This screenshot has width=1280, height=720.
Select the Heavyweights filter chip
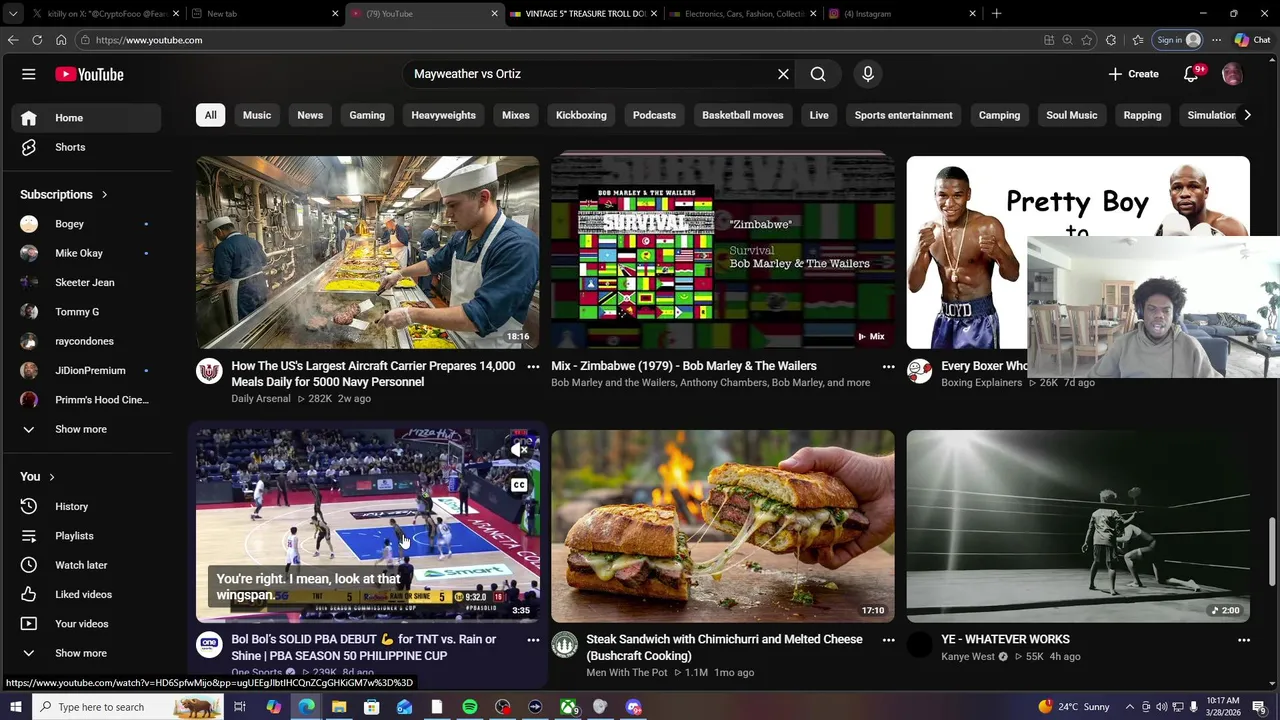443,115
